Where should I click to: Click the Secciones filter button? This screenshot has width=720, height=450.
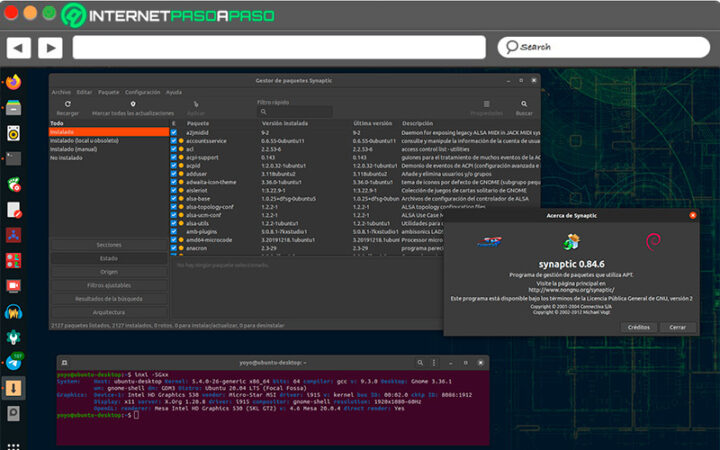tap(109, 245)
